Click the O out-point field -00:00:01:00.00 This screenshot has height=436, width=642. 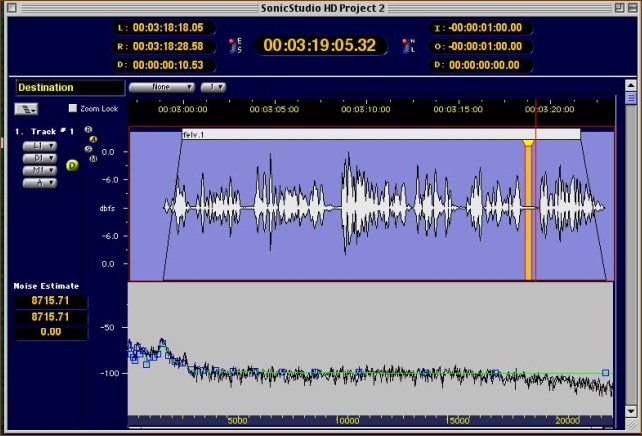tap(481, 46)
